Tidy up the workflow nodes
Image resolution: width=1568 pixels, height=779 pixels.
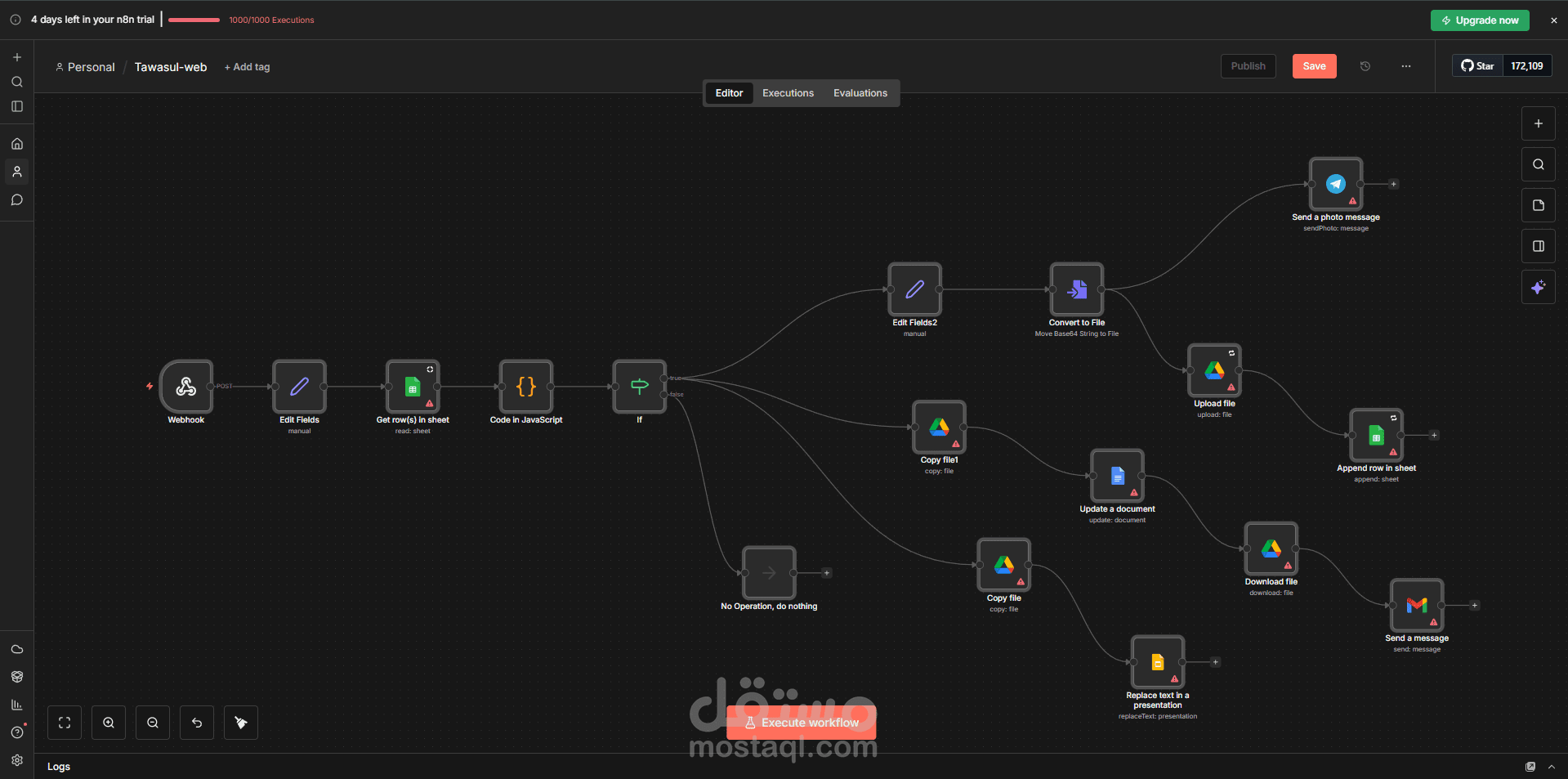[241, 723]
